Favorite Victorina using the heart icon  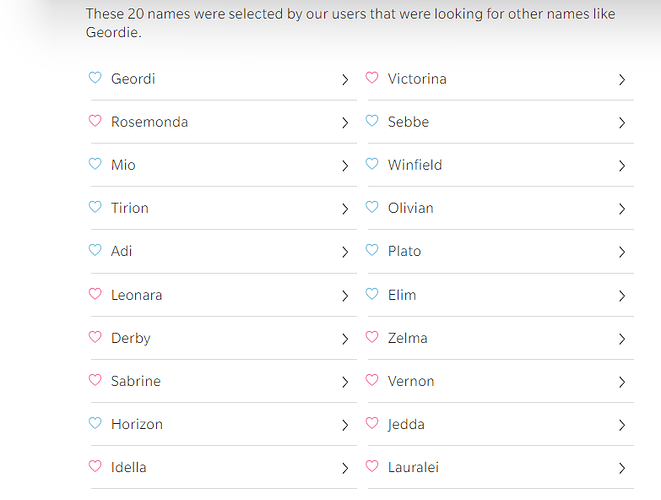372,78
